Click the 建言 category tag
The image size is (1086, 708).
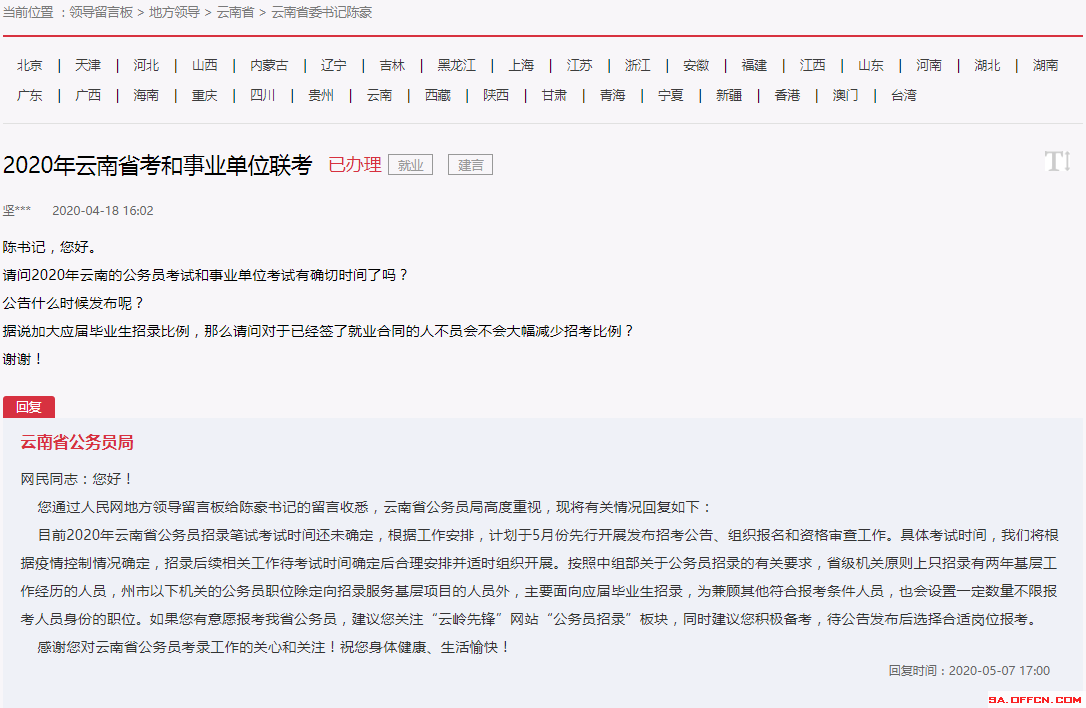point(470,165)
